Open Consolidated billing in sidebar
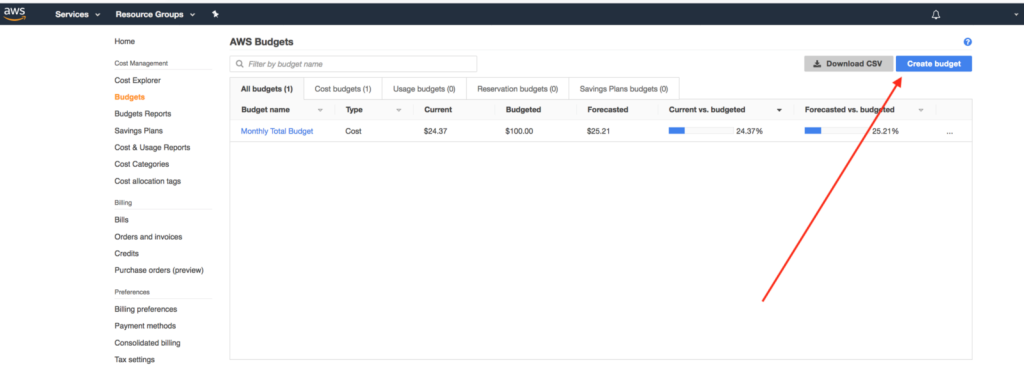The width and height of the screenshot is (1024, 369). click(148, 343)
